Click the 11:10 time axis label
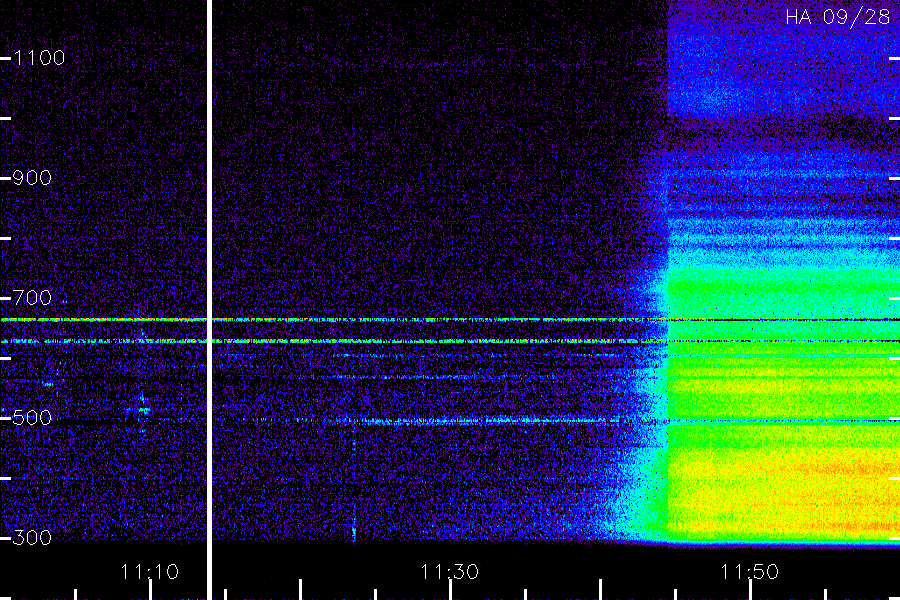Screen dimensions: 900x600 149,572
